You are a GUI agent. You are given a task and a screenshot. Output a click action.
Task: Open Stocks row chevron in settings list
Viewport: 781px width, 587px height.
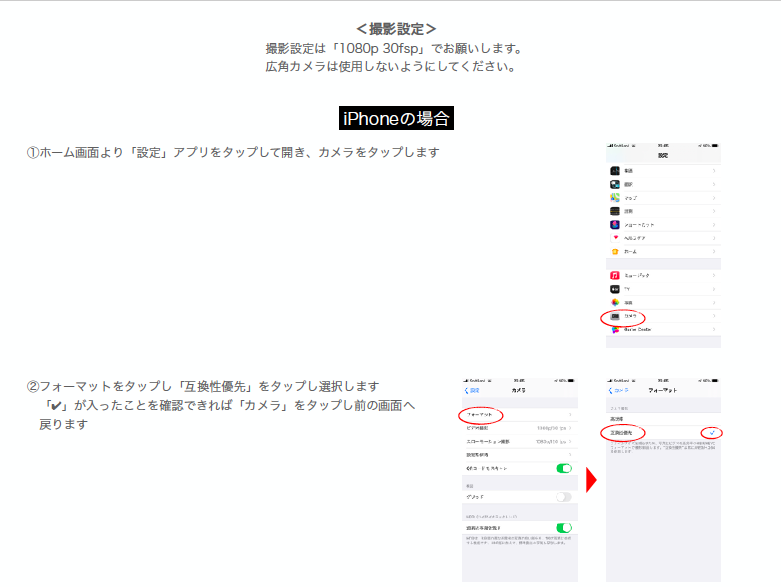point(714,171)
